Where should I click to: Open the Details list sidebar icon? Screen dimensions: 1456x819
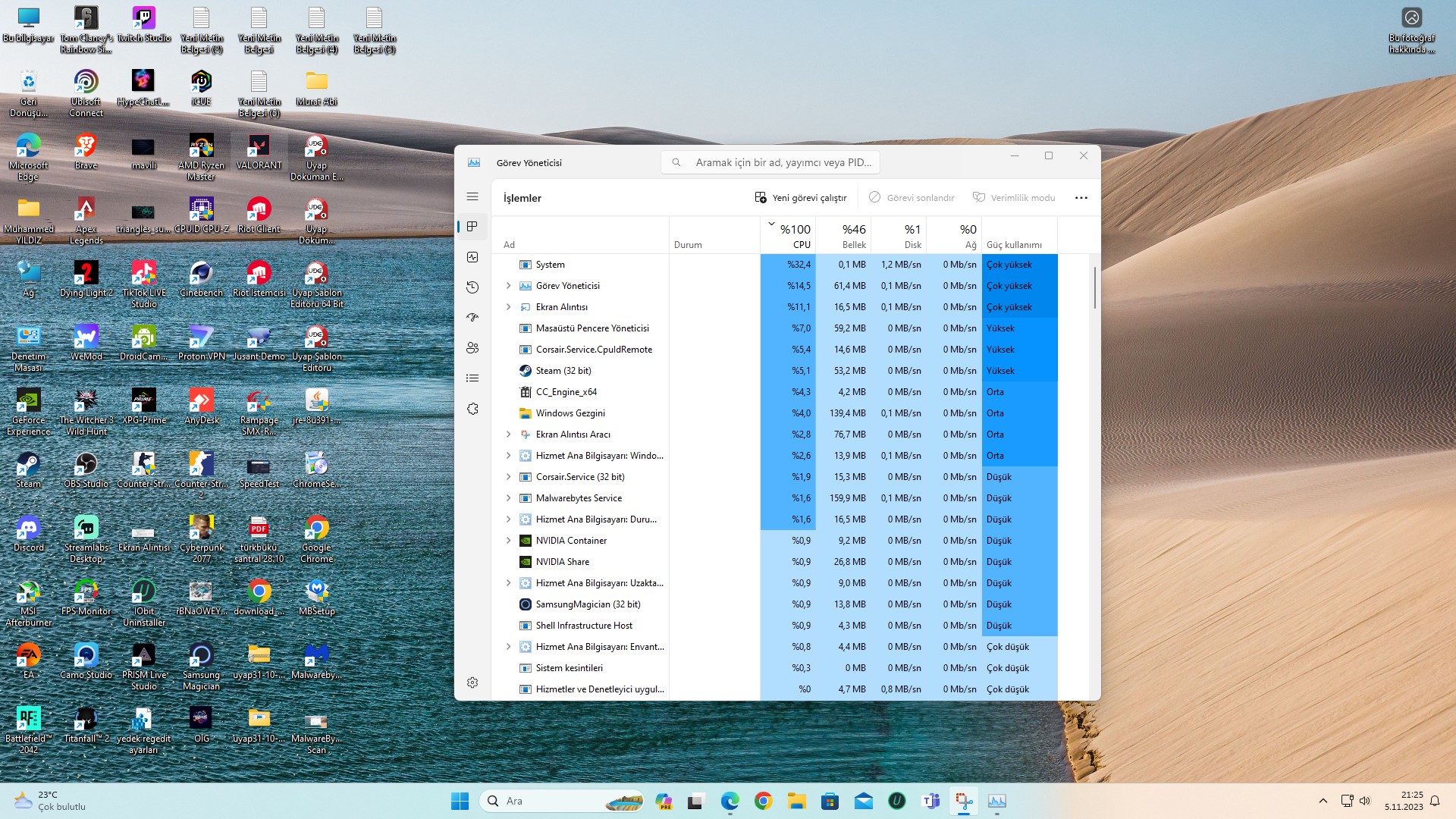[472, 378]
